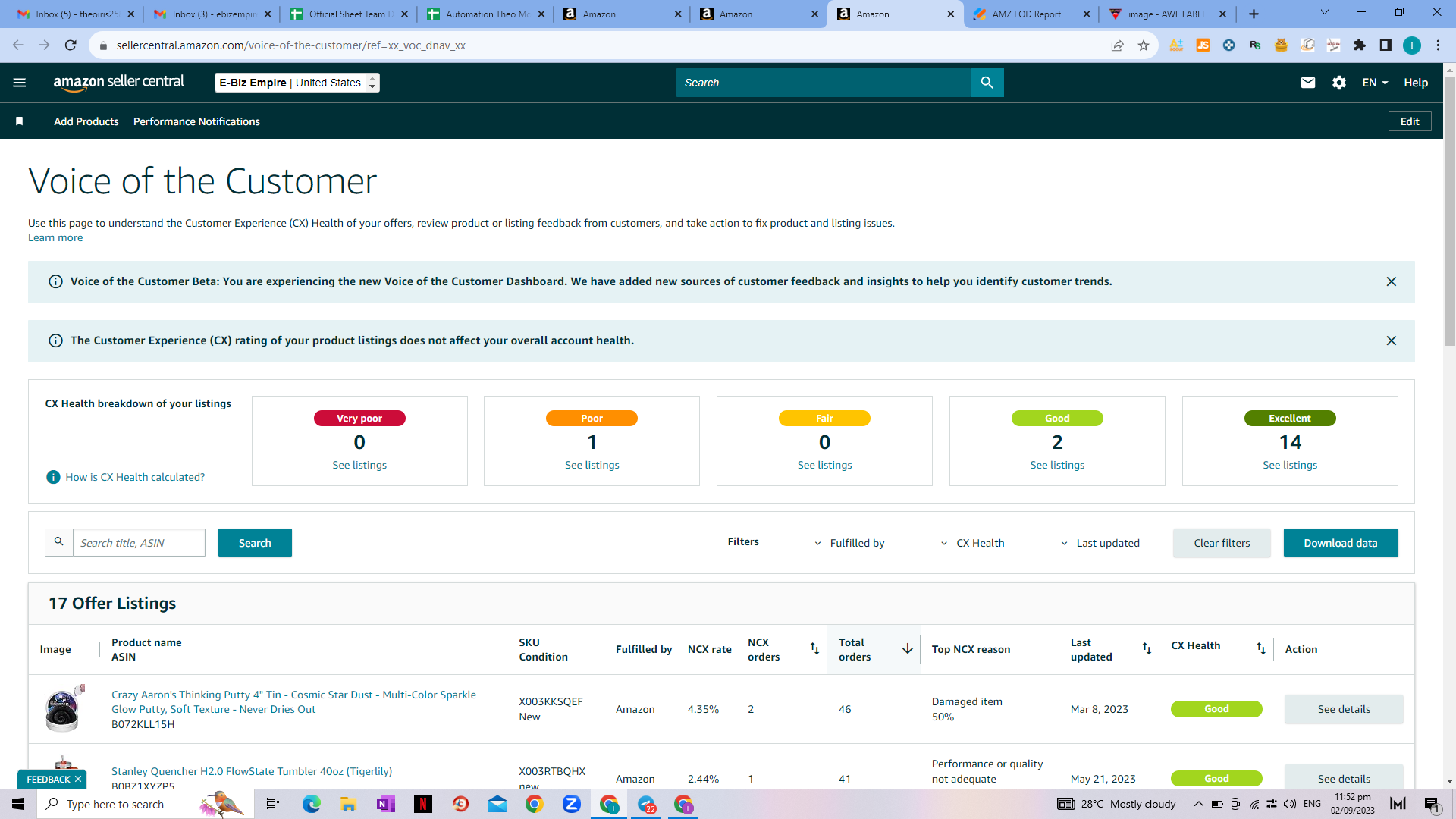Open the browser extensions puzzle icon
Screen dimensions: 1456x819
click(x=1360, y=45)
